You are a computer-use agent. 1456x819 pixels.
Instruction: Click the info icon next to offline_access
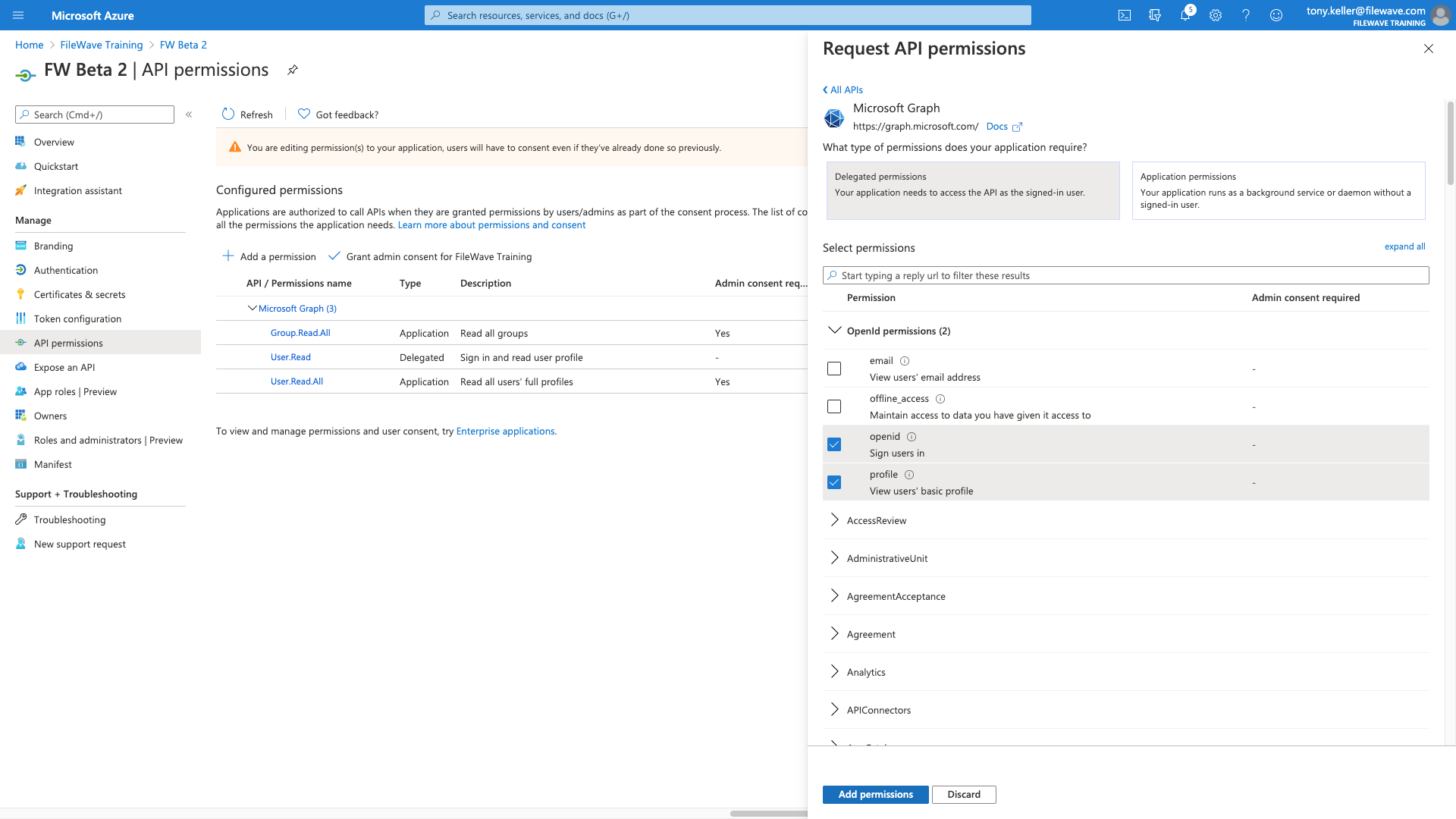coord(940,399)
